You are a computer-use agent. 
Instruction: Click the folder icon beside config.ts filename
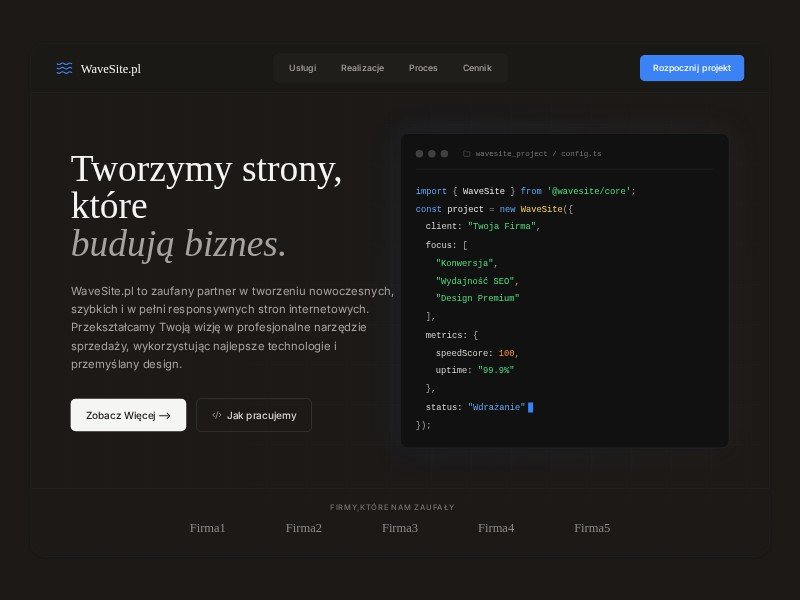(466, 153)
